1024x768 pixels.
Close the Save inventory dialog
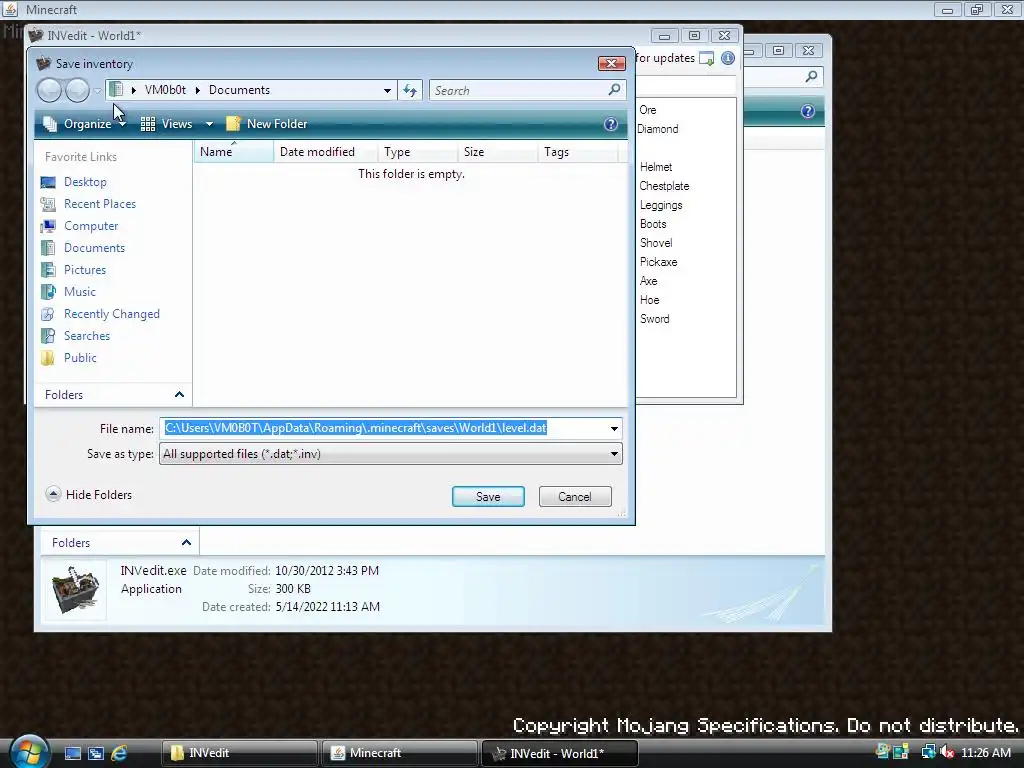611,63
